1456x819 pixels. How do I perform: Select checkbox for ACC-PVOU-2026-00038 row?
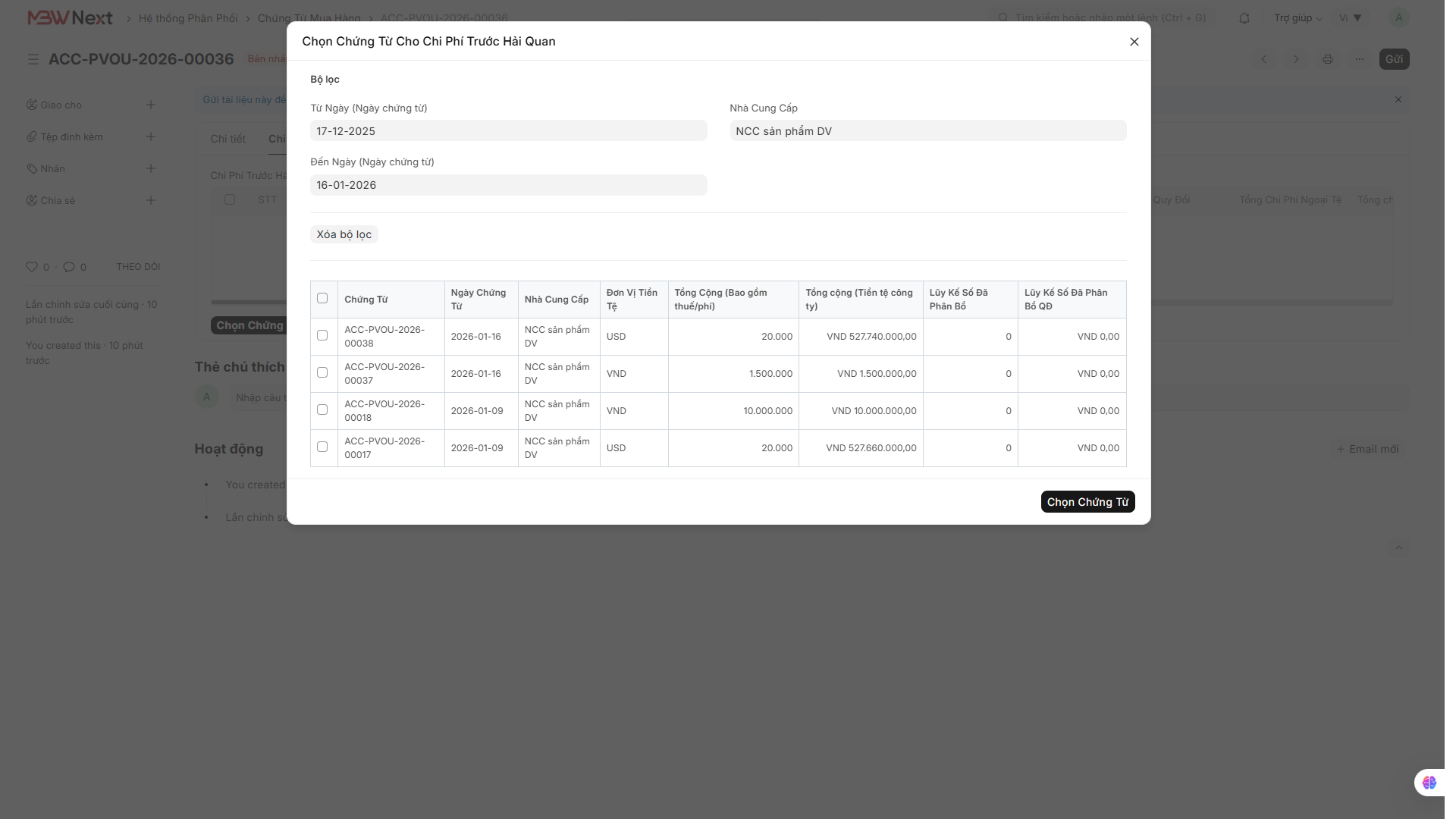tap(322, 336)
